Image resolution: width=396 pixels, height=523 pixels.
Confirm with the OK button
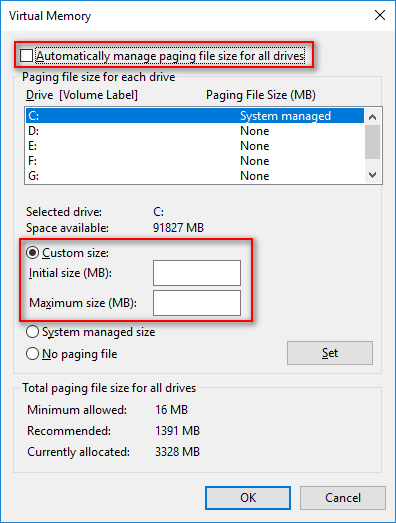[248, 498]
